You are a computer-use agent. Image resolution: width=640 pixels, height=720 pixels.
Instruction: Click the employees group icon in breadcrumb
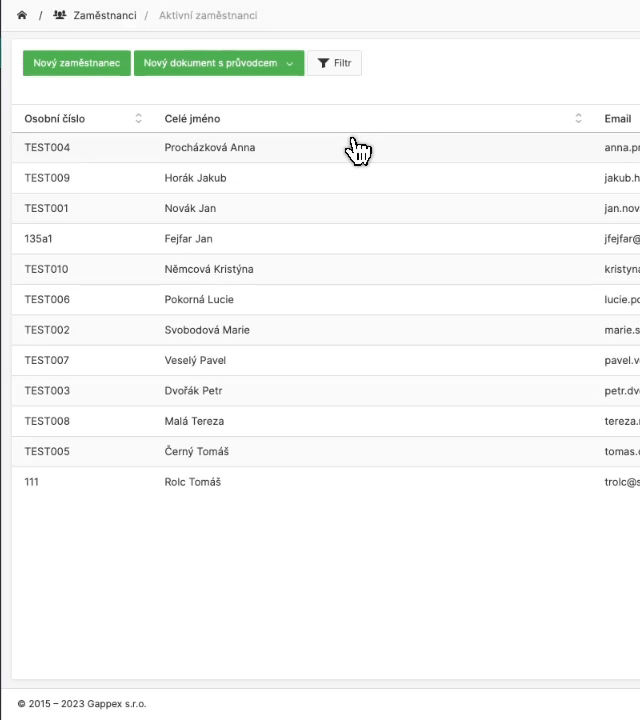[60, 16]
